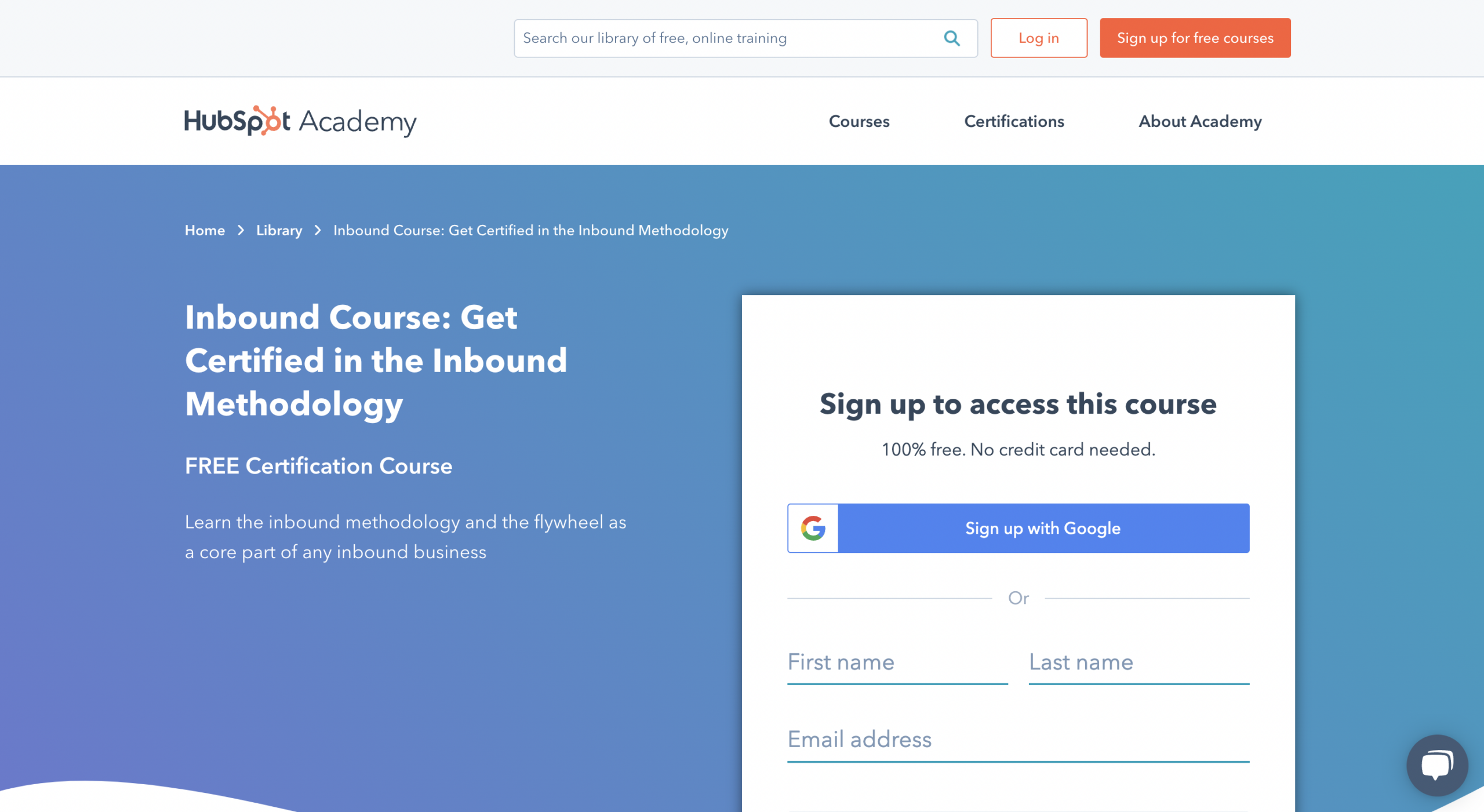Click the search magnifying glass icon
Viewport: 1484px width, 812px height.
click(x=952, y=38)
